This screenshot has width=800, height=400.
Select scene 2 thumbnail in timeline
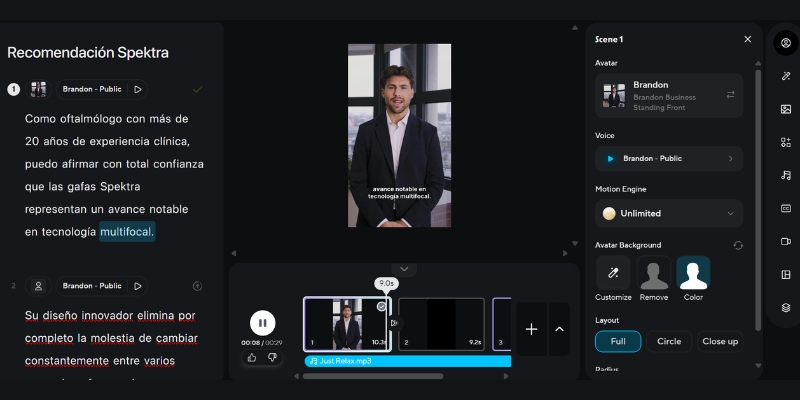click(x=441, y=324)
